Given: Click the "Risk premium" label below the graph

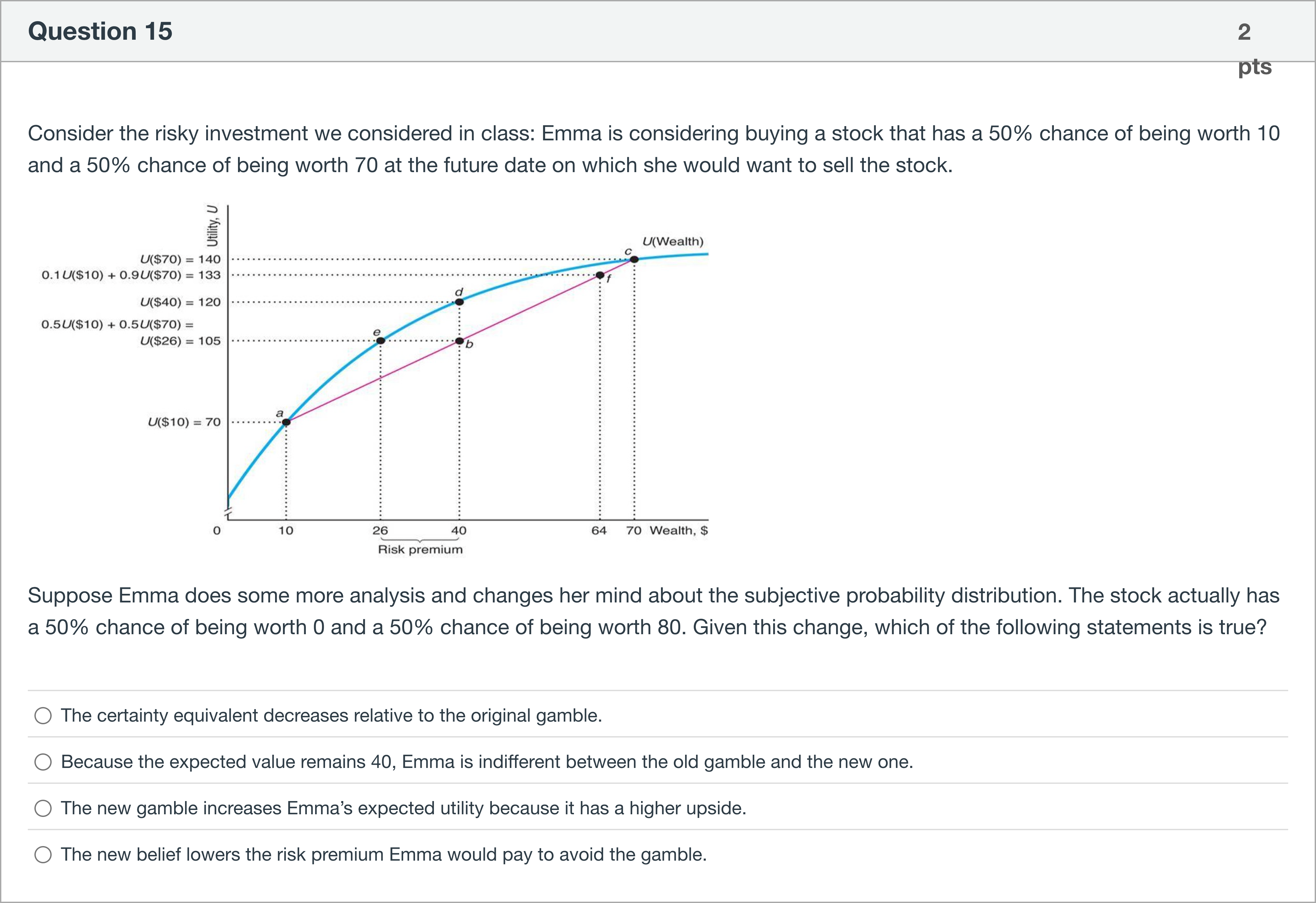Looking at the screenshot, I should point(420,550).
